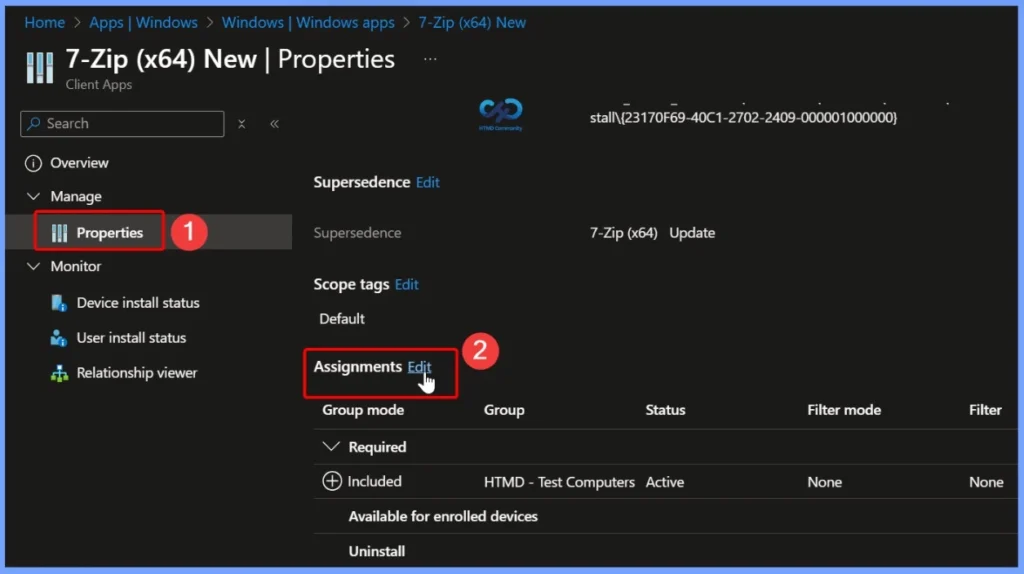
Task: Click the Group mode column header
Action: 363,410
